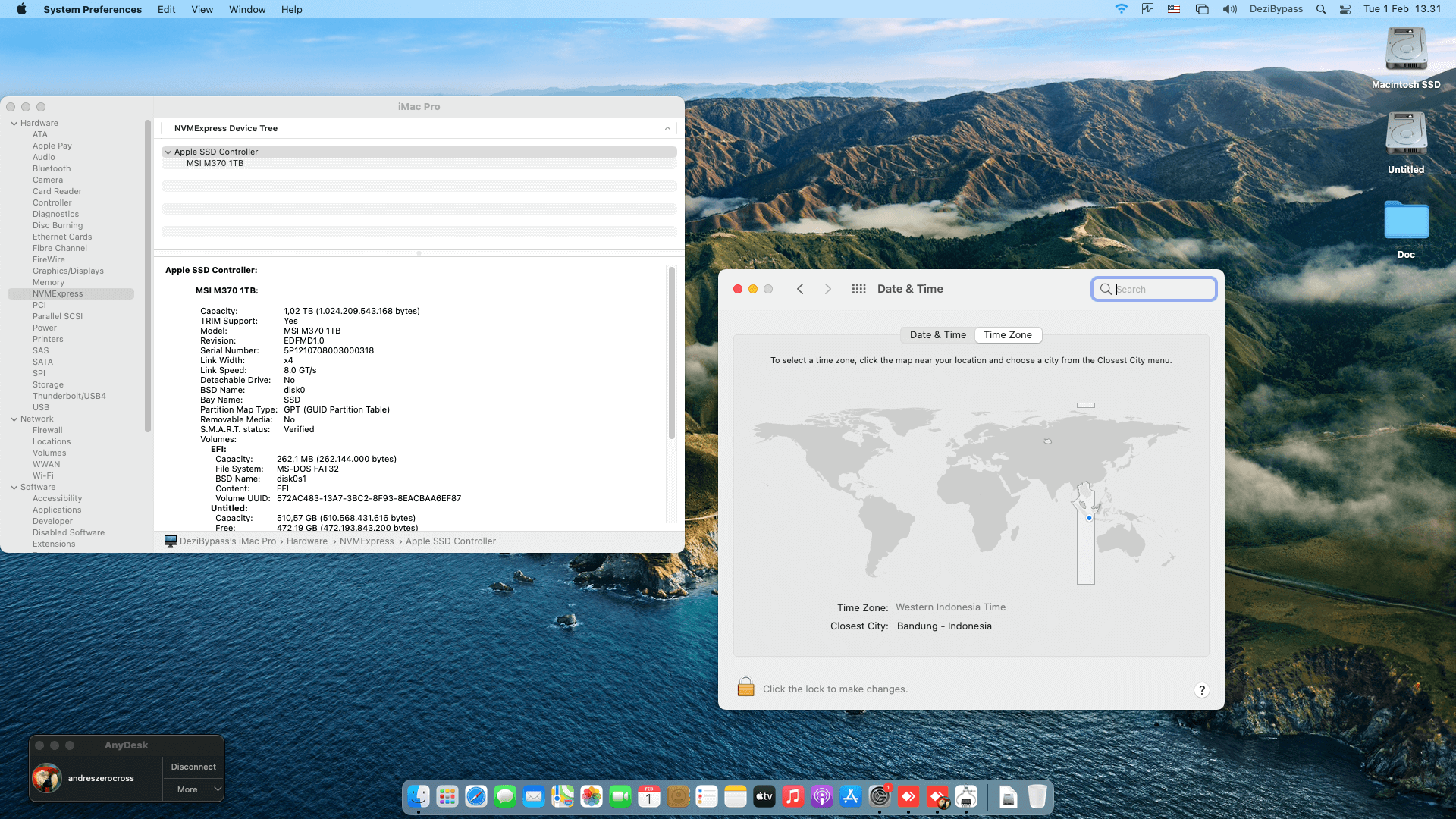Go back using the left chevron
The width and height of the screenshot is (1456, 819).
tap(800, 289)
